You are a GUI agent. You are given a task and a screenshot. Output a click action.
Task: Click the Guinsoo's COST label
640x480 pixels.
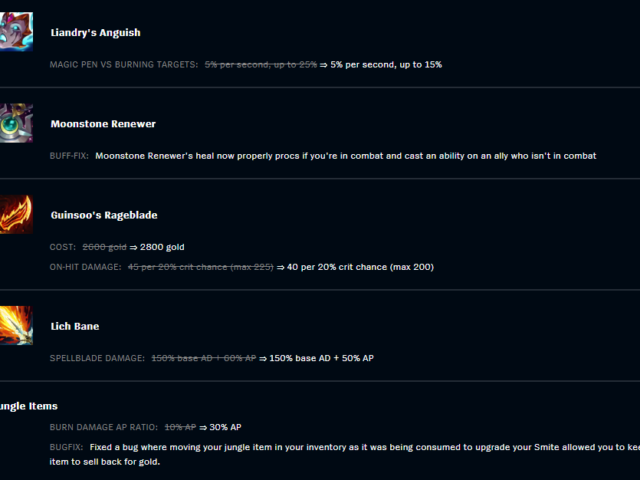pyautogui.click(x=62, y=247)
